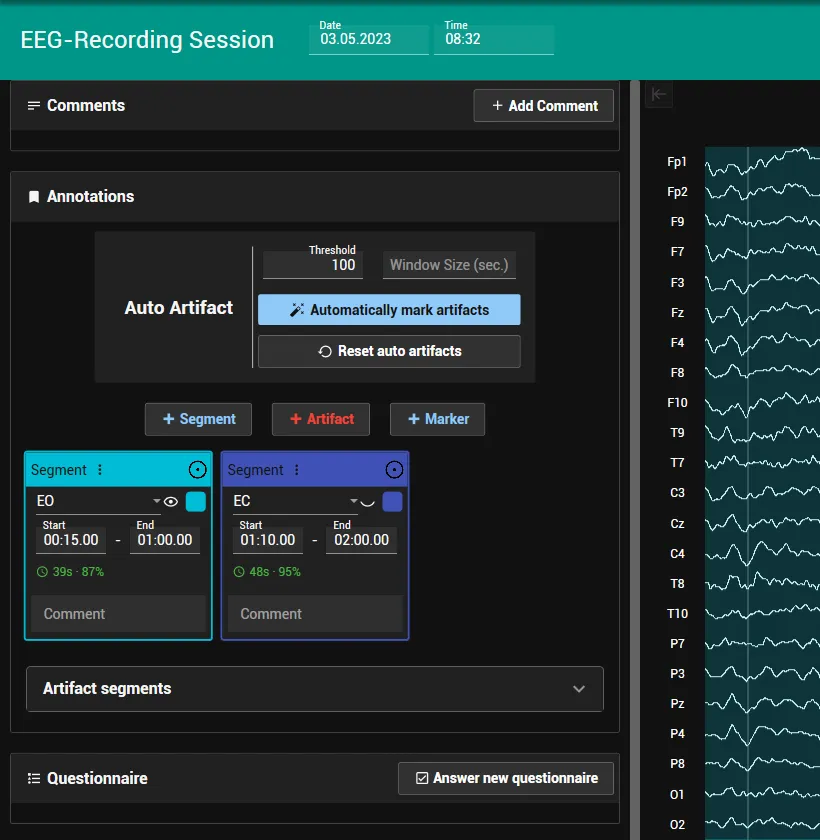Screen dimensions: 820x840
Task: Click the plus icon in Add Comment
Action: point(497,106)
